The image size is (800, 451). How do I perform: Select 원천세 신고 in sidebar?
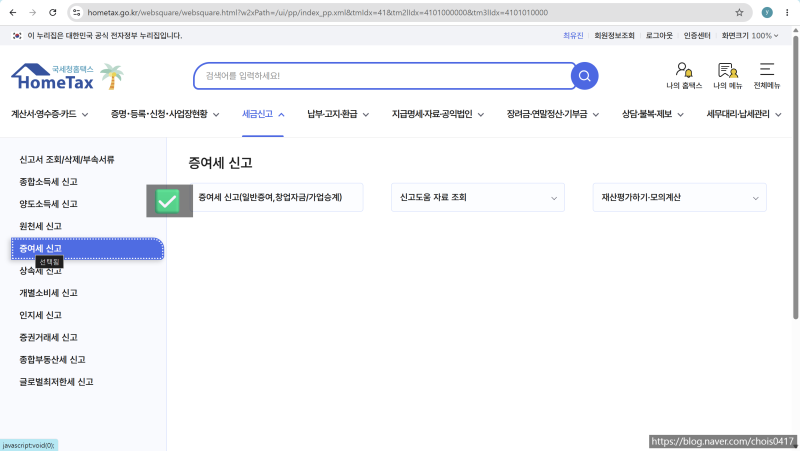[x=40, y=226]
